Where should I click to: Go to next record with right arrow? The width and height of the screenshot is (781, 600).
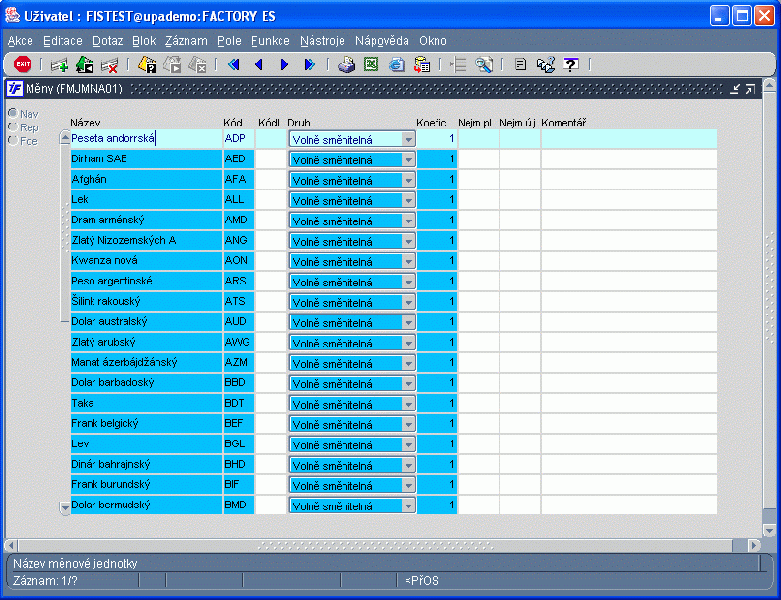click(284, 65)
